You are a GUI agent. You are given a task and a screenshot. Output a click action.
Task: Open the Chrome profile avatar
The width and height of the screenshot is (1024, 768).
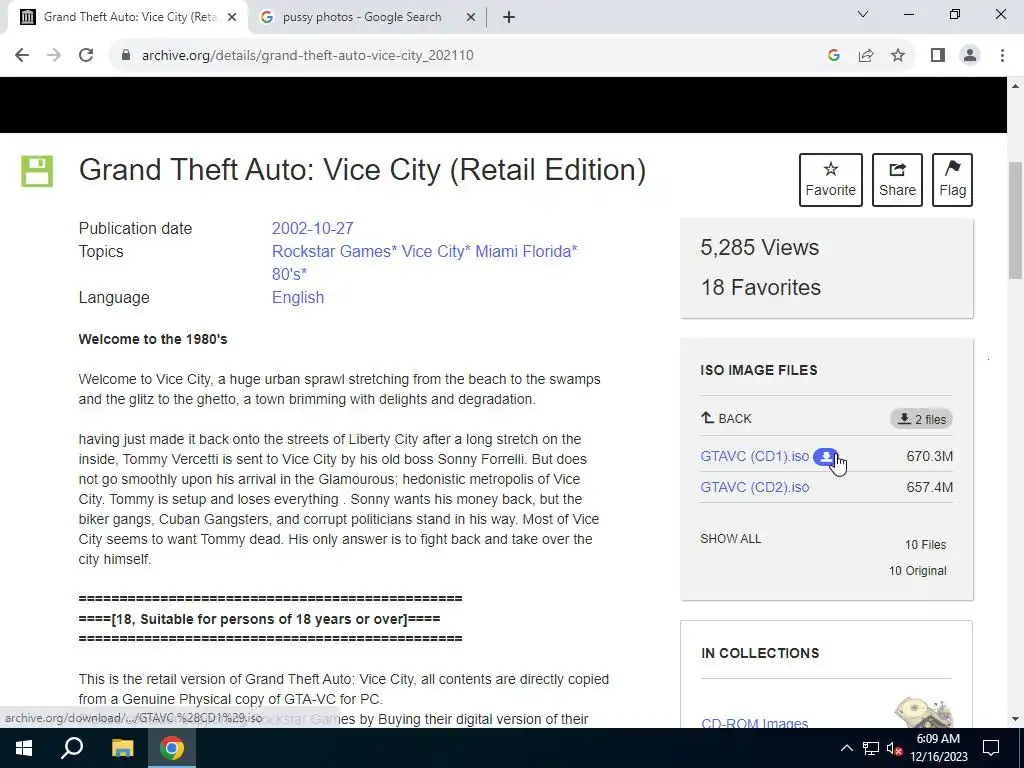click(x=970, y=56)
